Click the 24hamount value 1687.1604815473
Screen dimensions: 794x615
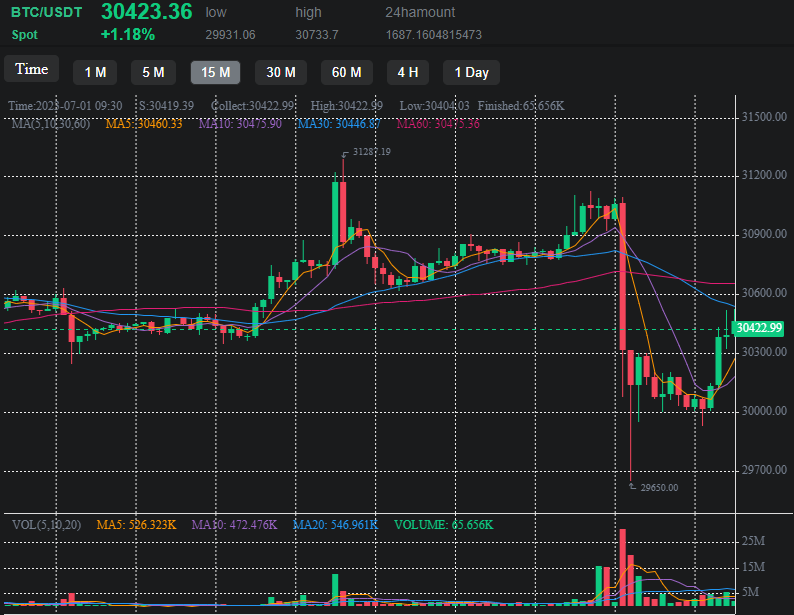click(434, 35)
